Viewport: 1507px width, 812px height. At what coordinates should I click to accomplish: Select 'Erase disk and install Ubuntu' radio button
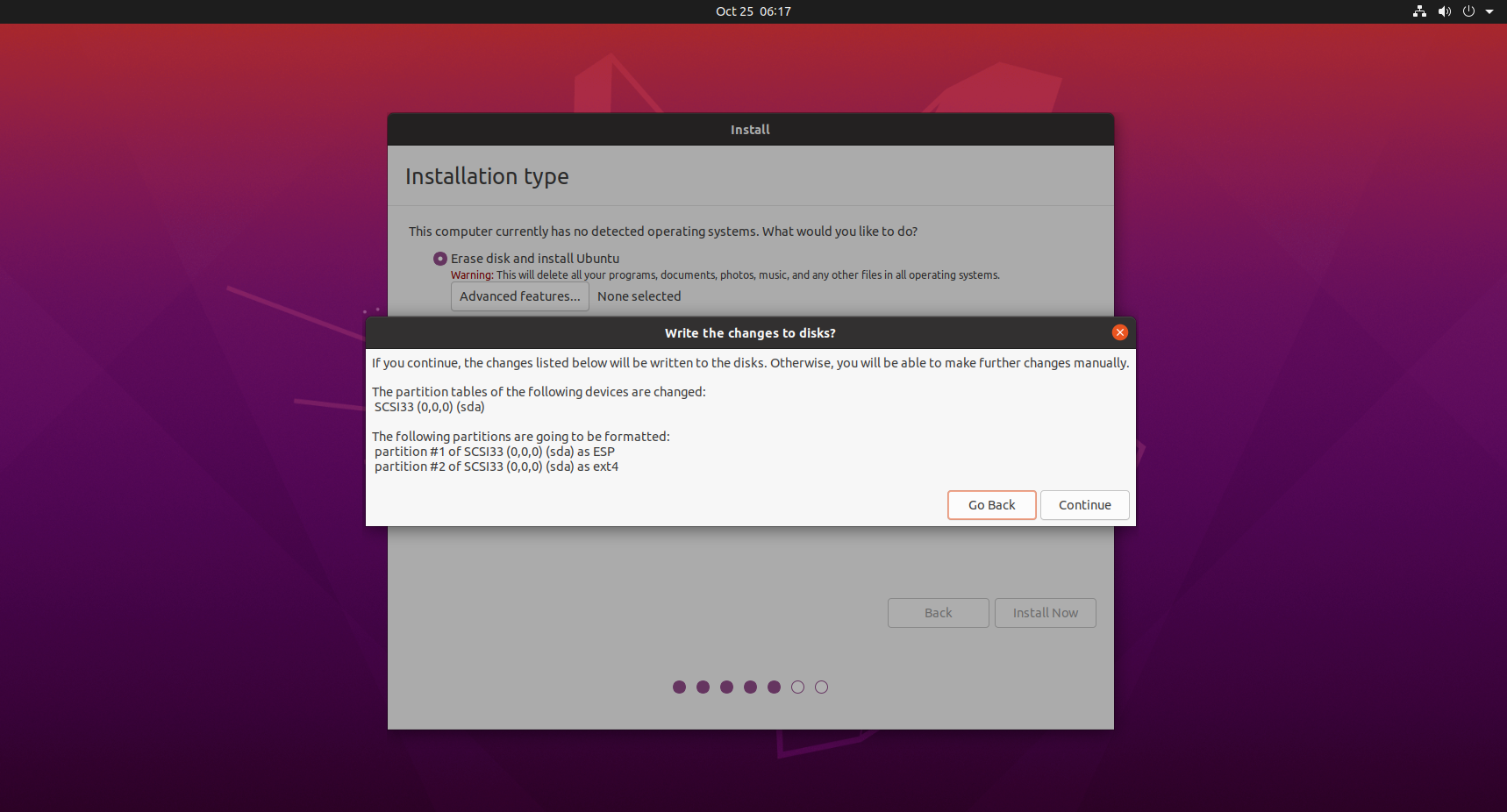[440, 259]
